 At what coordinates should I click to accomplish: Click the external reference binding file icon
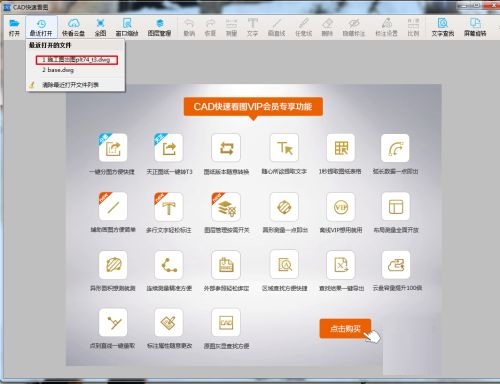click(226, 265)
